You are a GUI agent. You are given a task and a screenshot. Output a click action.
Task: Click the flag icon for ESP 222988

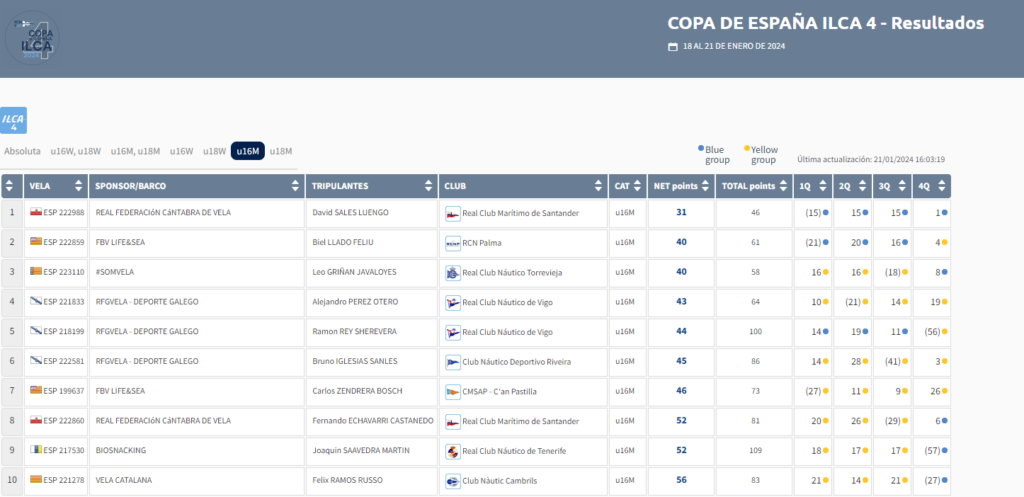click(36, 213)
